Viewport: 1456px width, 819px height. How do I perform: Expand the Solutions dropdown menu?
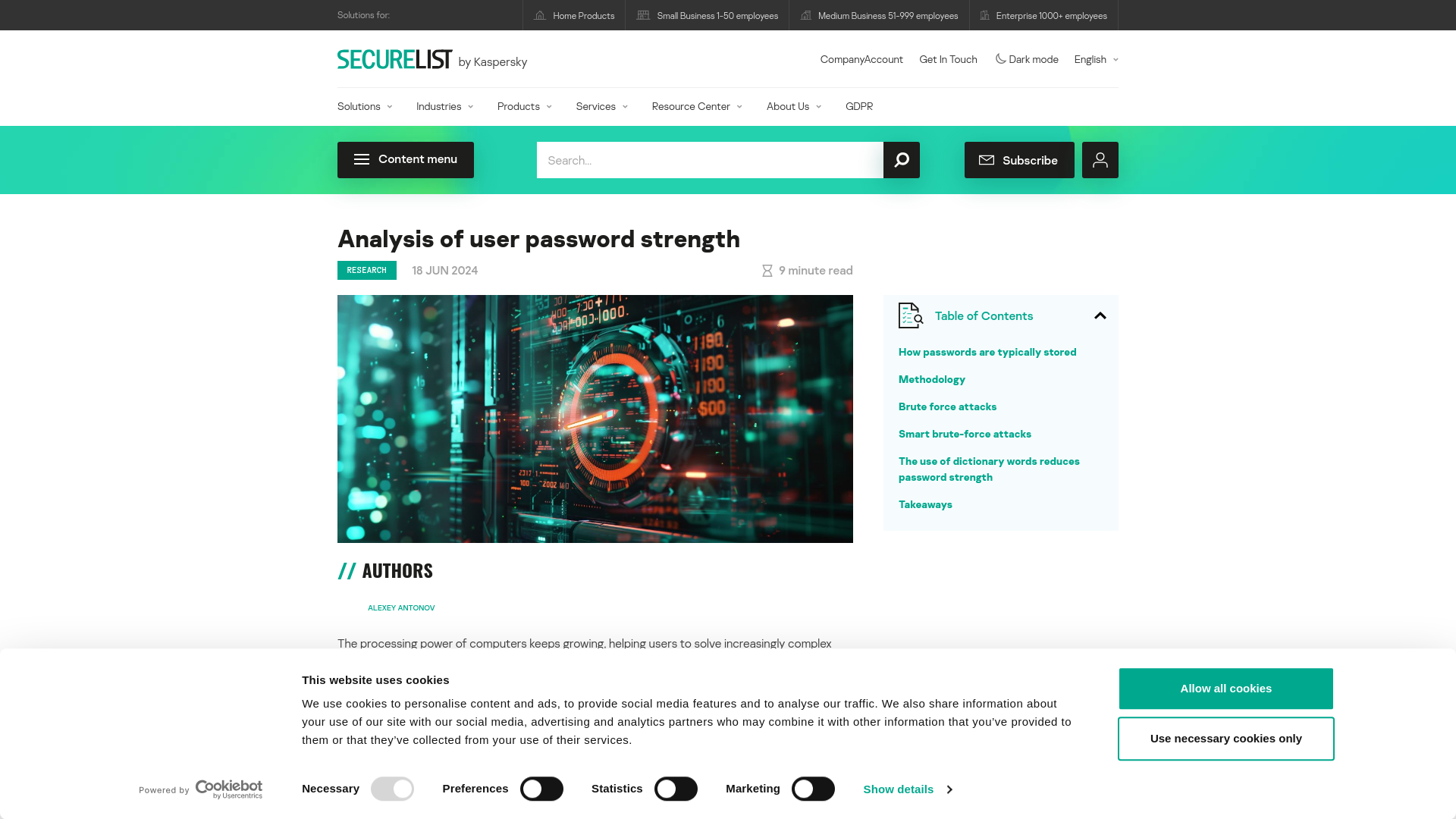click(x=364, y=106)
